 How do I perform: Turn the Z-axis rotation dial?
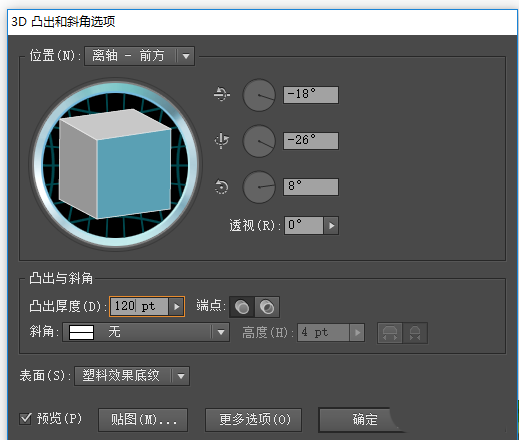coord(259,187)
